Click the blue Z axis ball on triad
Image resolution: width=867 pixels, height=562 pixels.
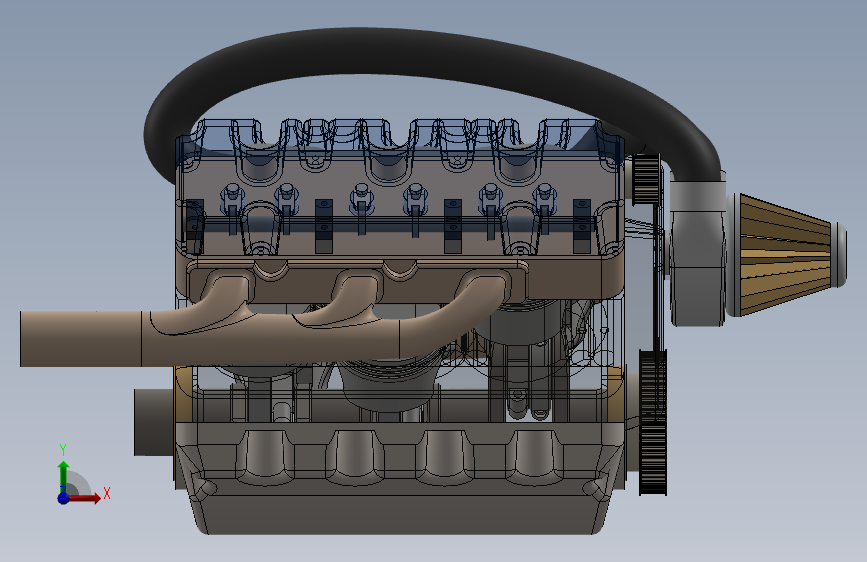pos(63,498)
